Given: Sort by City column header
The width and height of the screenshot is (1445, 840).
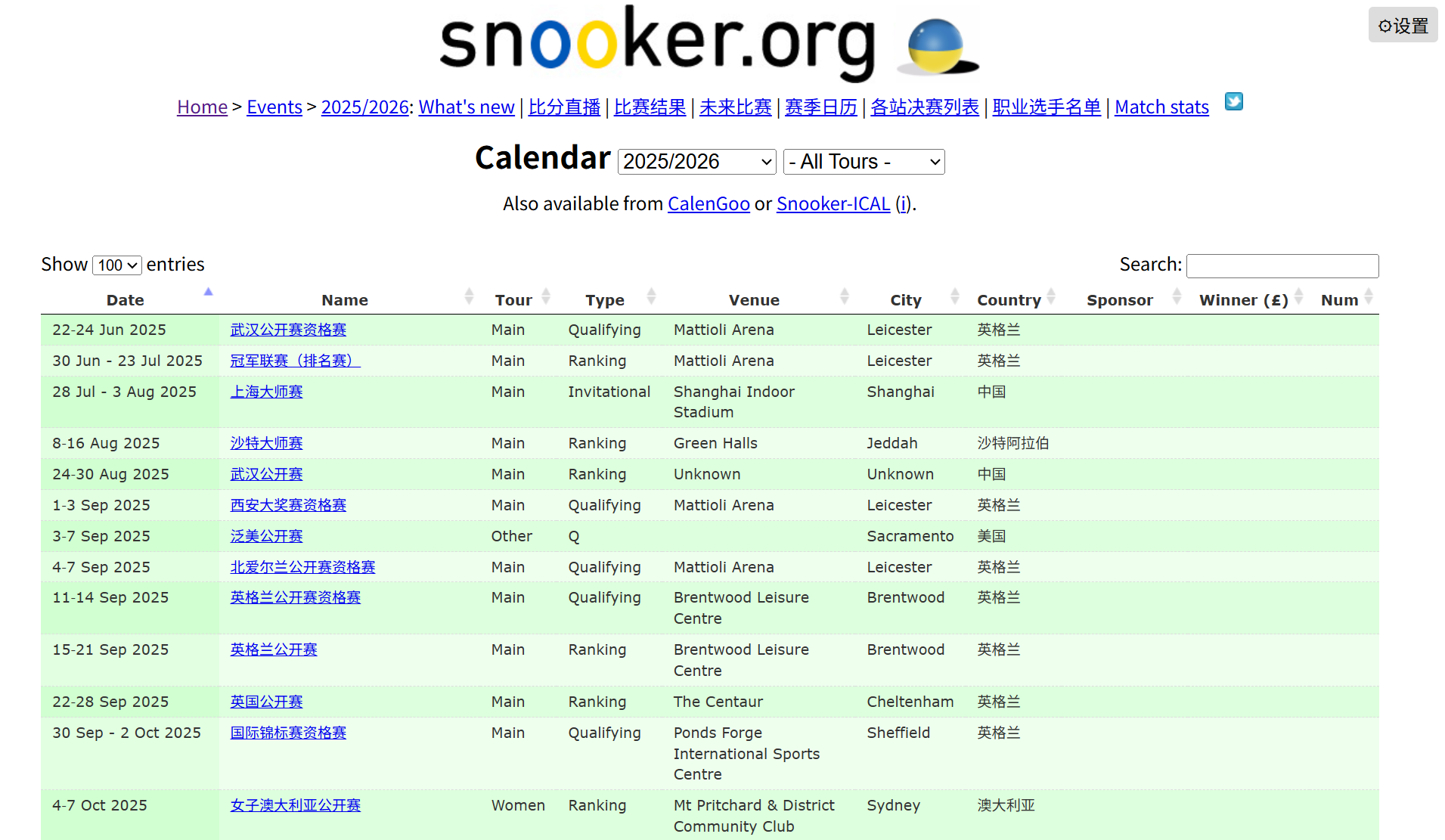Looking at the screenshot, I should tap(905, 300).
